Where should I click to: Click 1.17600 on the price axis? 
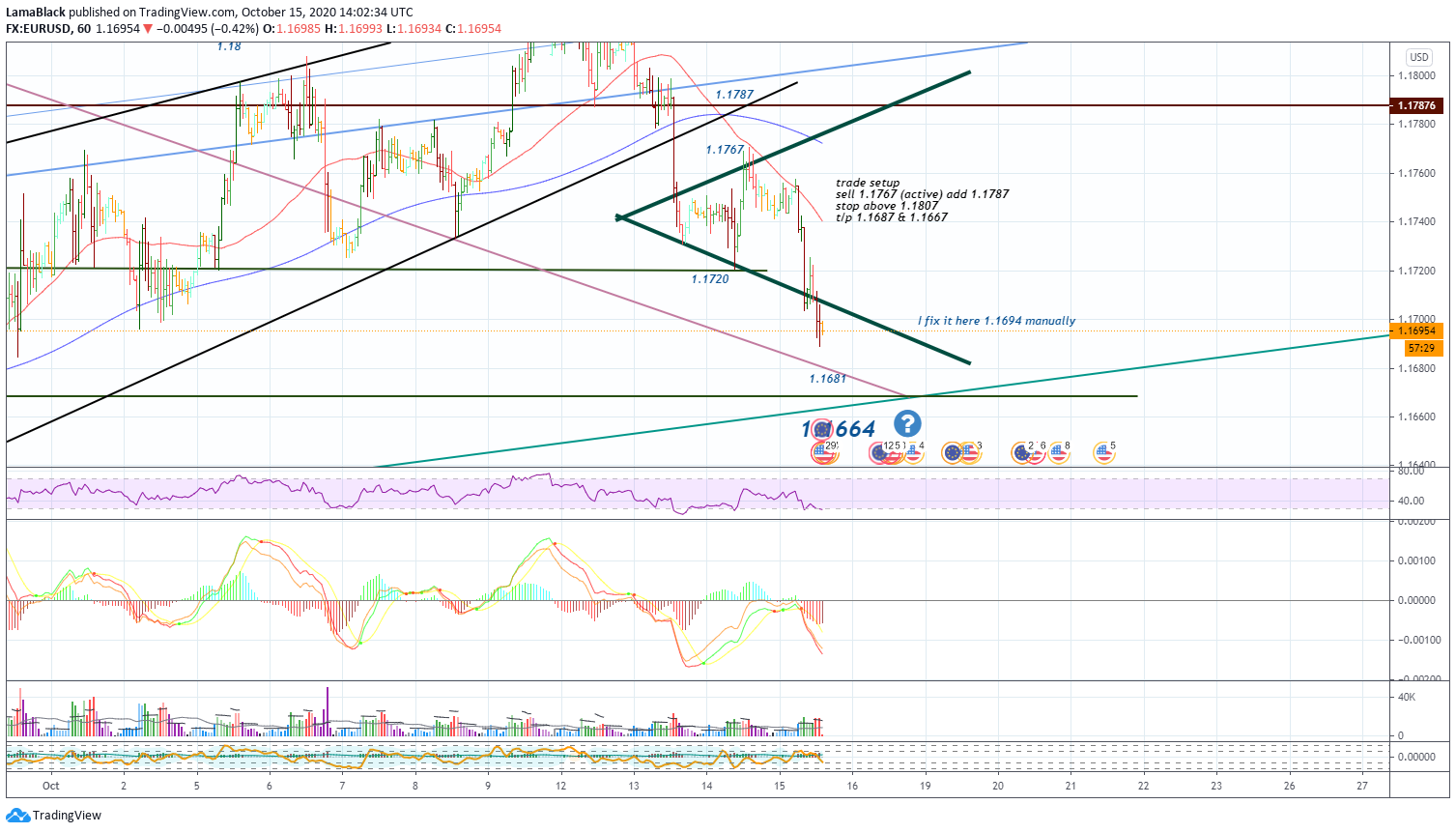(x=1415, y=173)
